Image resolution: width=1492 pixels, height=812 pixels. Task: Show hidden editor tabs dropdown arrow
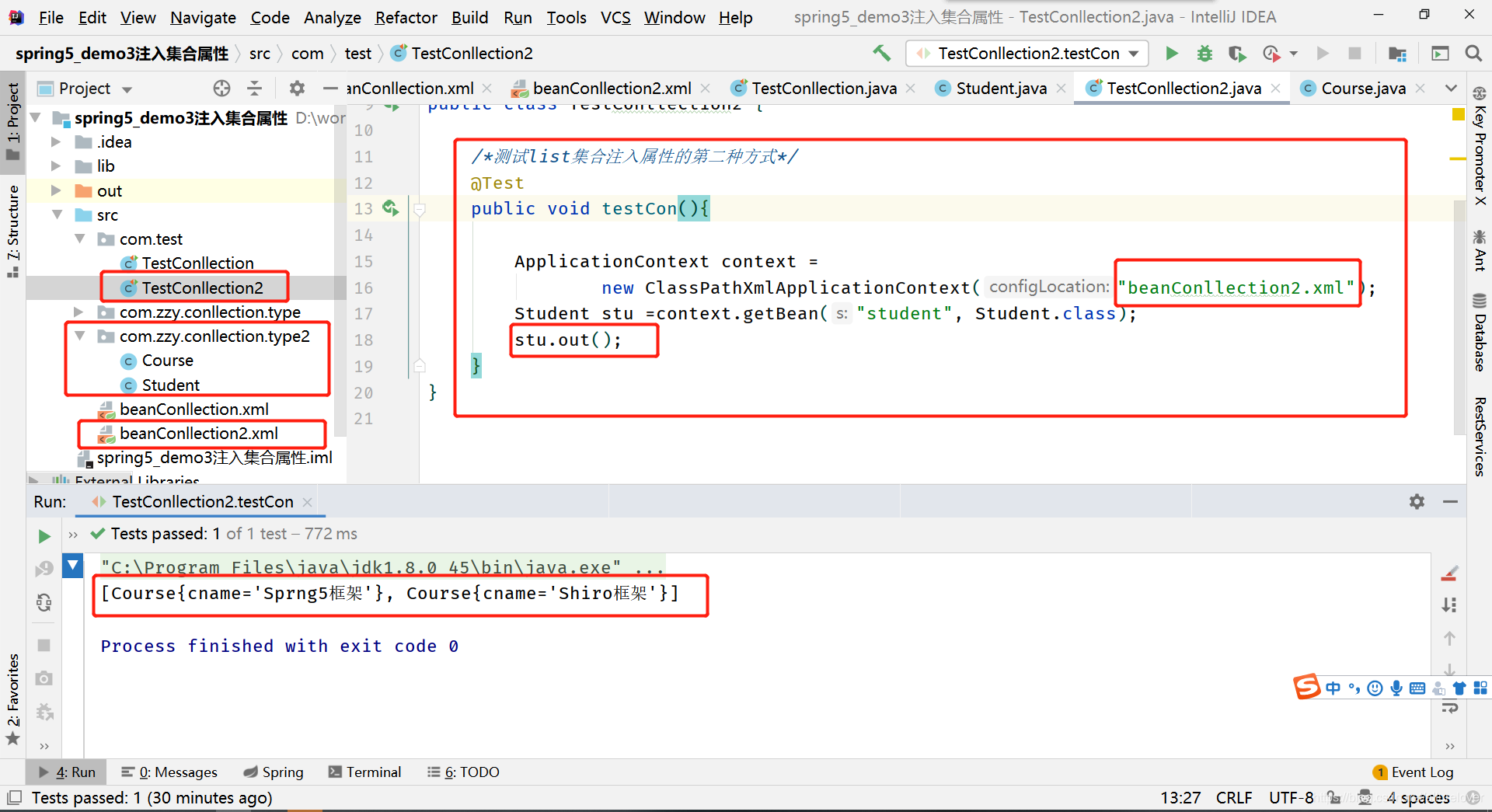pyautogui.click(x=1451, y=88)
